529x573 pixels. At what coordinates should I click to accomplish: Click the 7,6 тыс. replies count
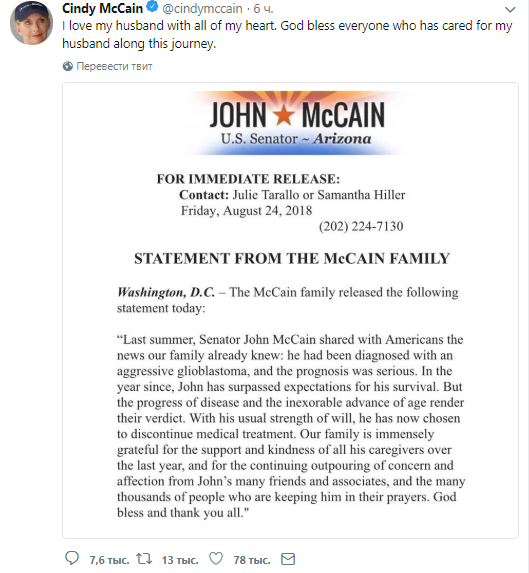pyautogui.click(x=109, y=560)
